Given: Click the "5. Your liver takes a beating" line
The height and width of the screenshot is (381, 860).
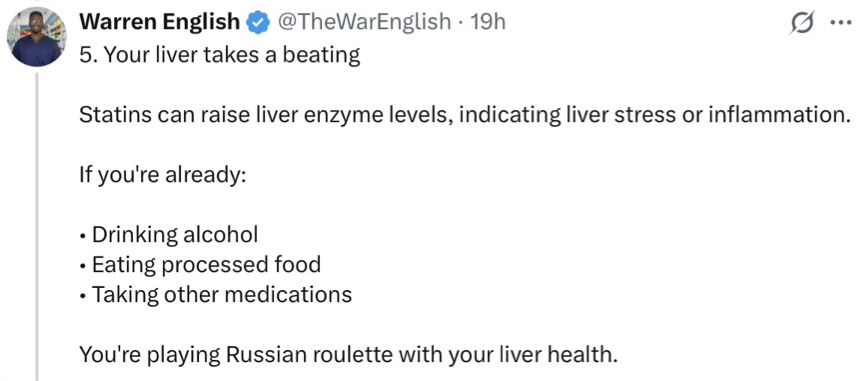Looking at the screenshot, I should tap(219, 55).
